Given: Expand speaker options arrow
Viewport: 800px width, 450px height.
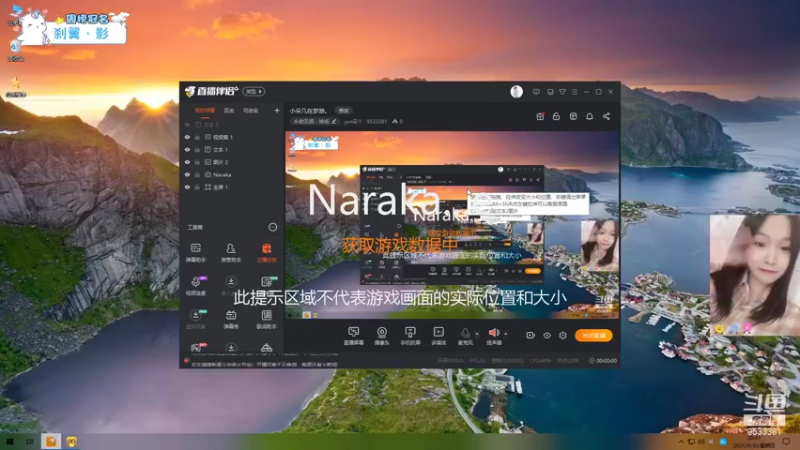Looking at the screenshot, I should pyautogui.click(x=506, y=334).
